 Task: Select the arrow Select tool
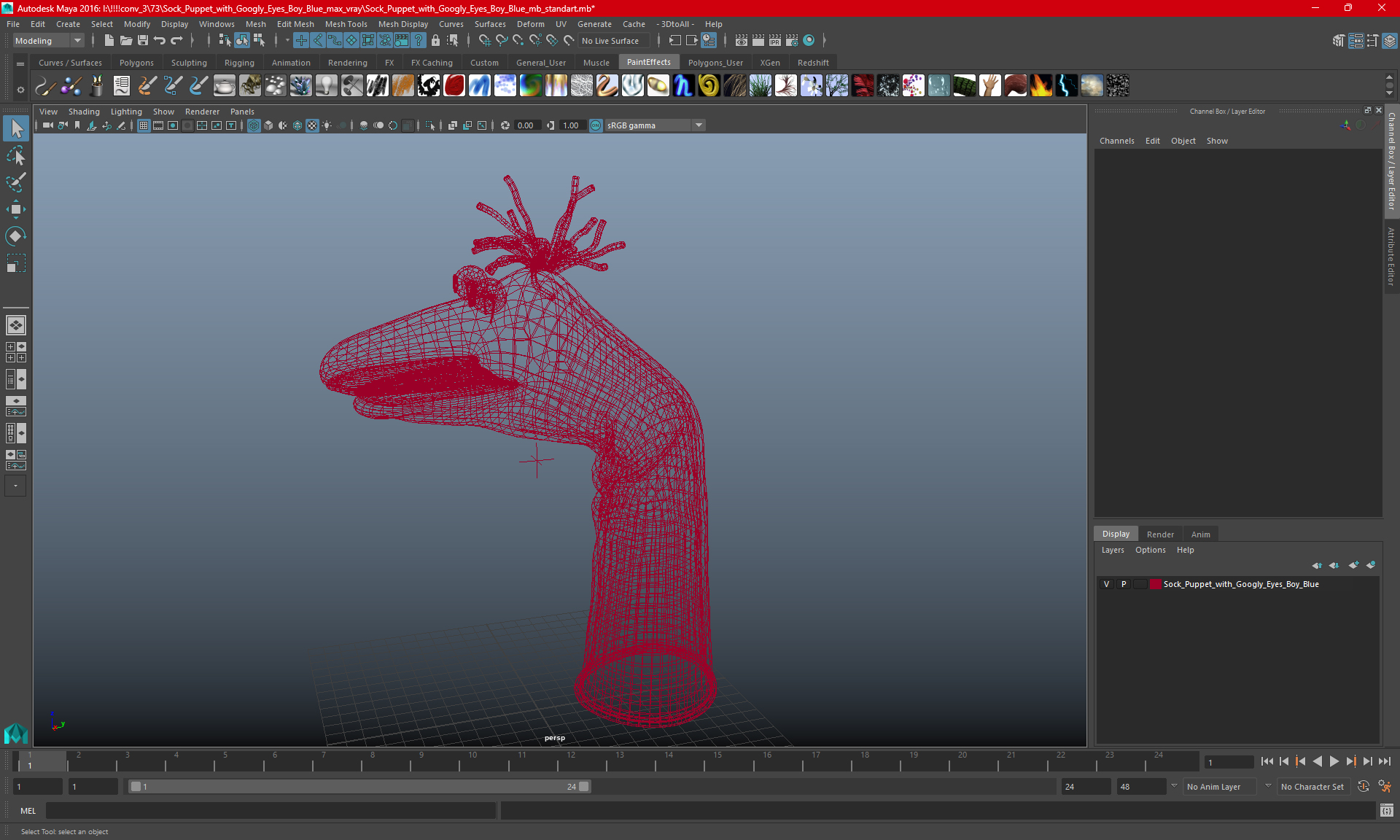pos(16,129)
